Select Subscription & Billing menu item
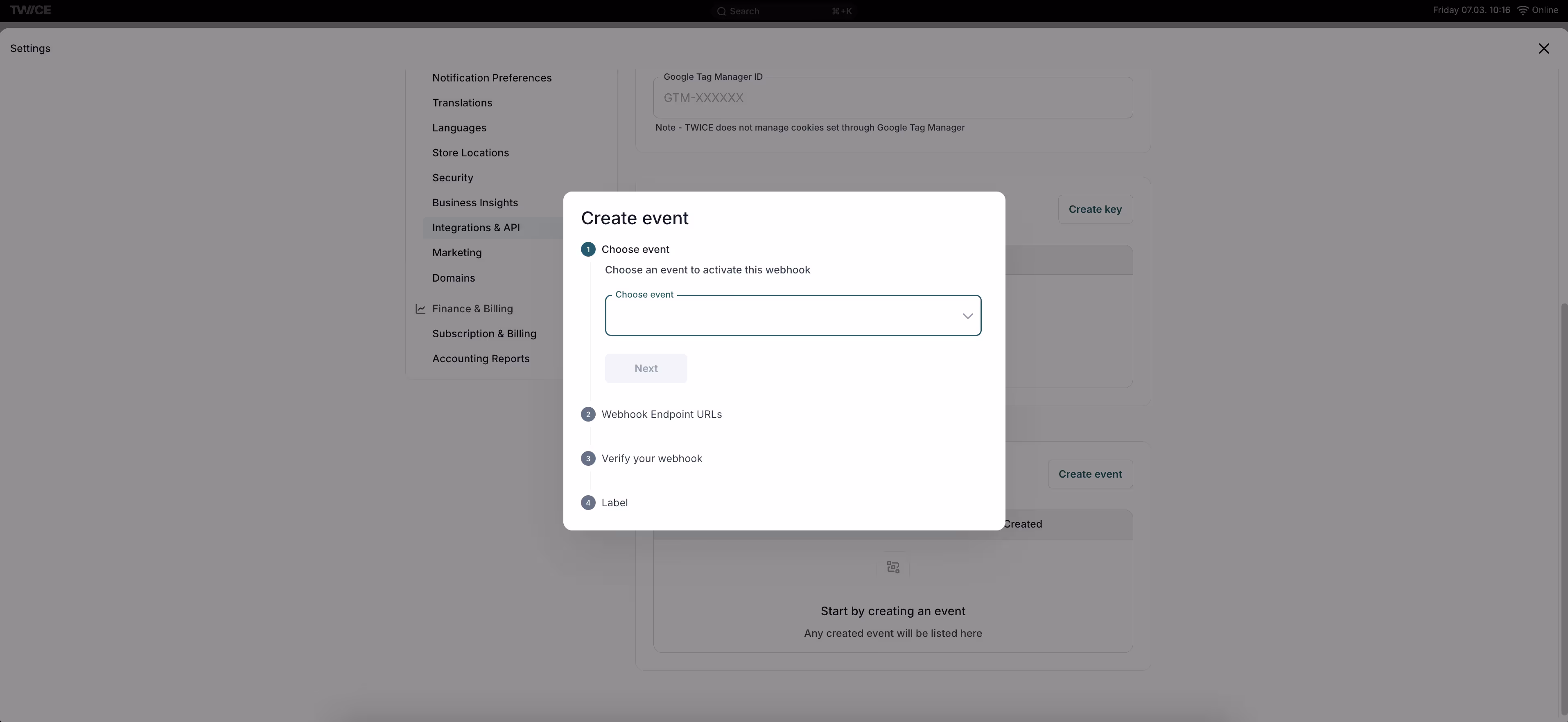1568x722 pixels. pos(484,334)
